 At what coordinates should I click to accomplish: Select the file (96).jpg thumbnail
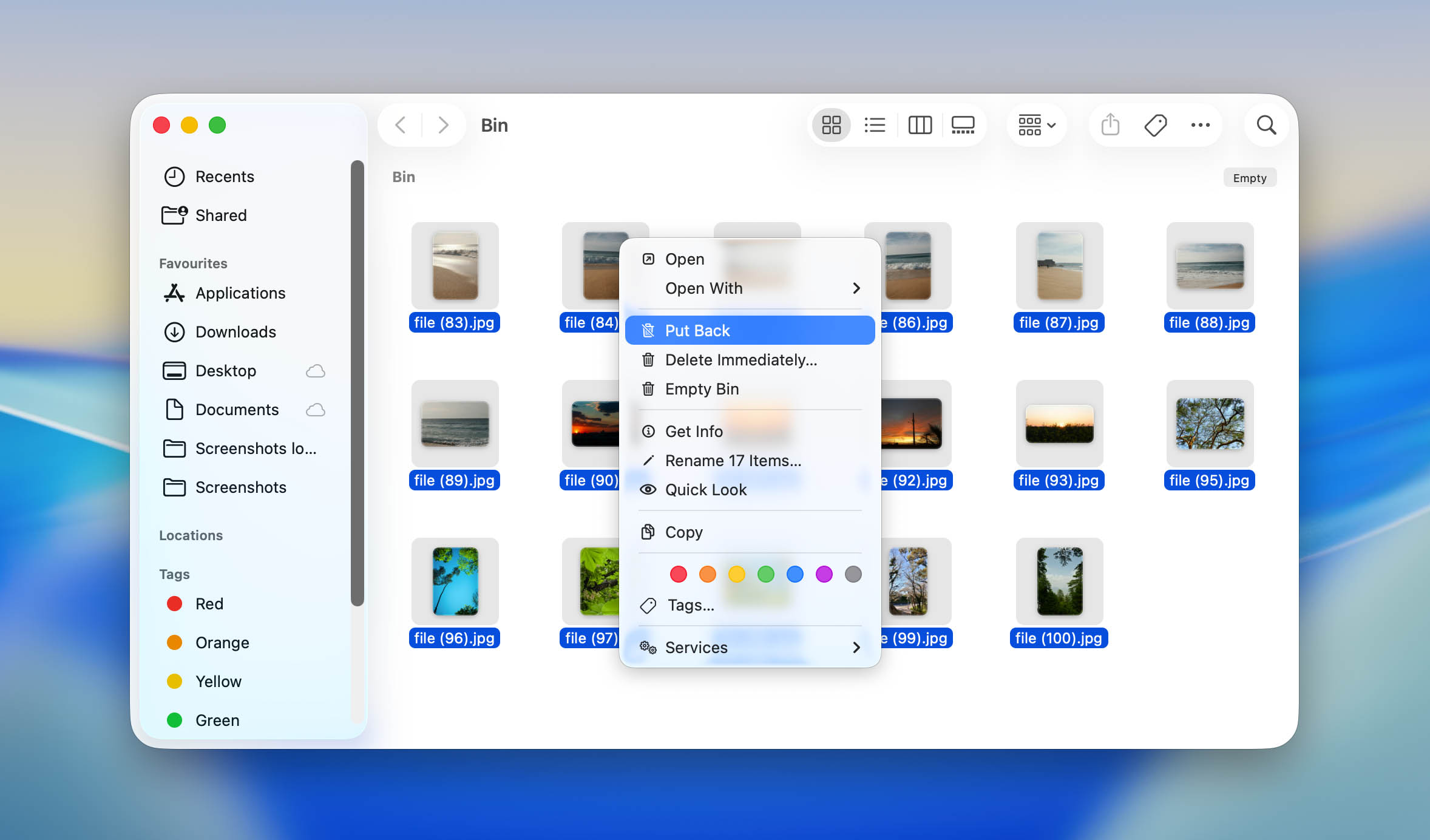point(455,581)
